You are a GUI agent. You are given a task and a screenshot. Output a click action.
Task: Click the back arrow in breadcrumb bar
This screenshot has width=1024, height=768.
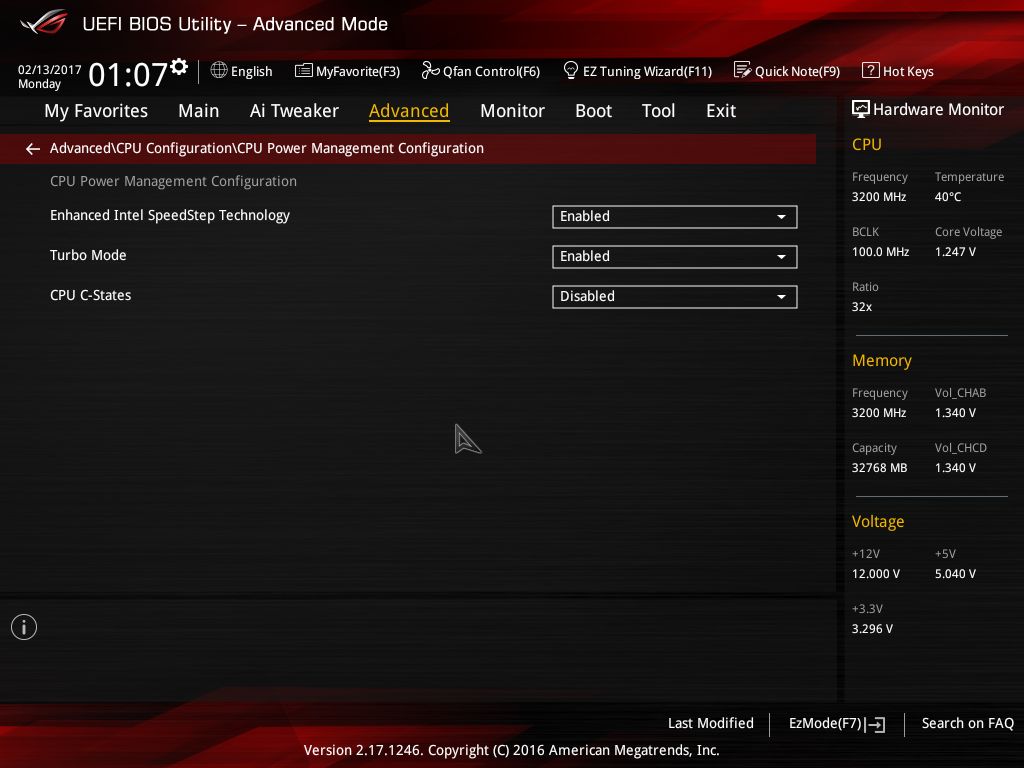(x=33, y=149)
